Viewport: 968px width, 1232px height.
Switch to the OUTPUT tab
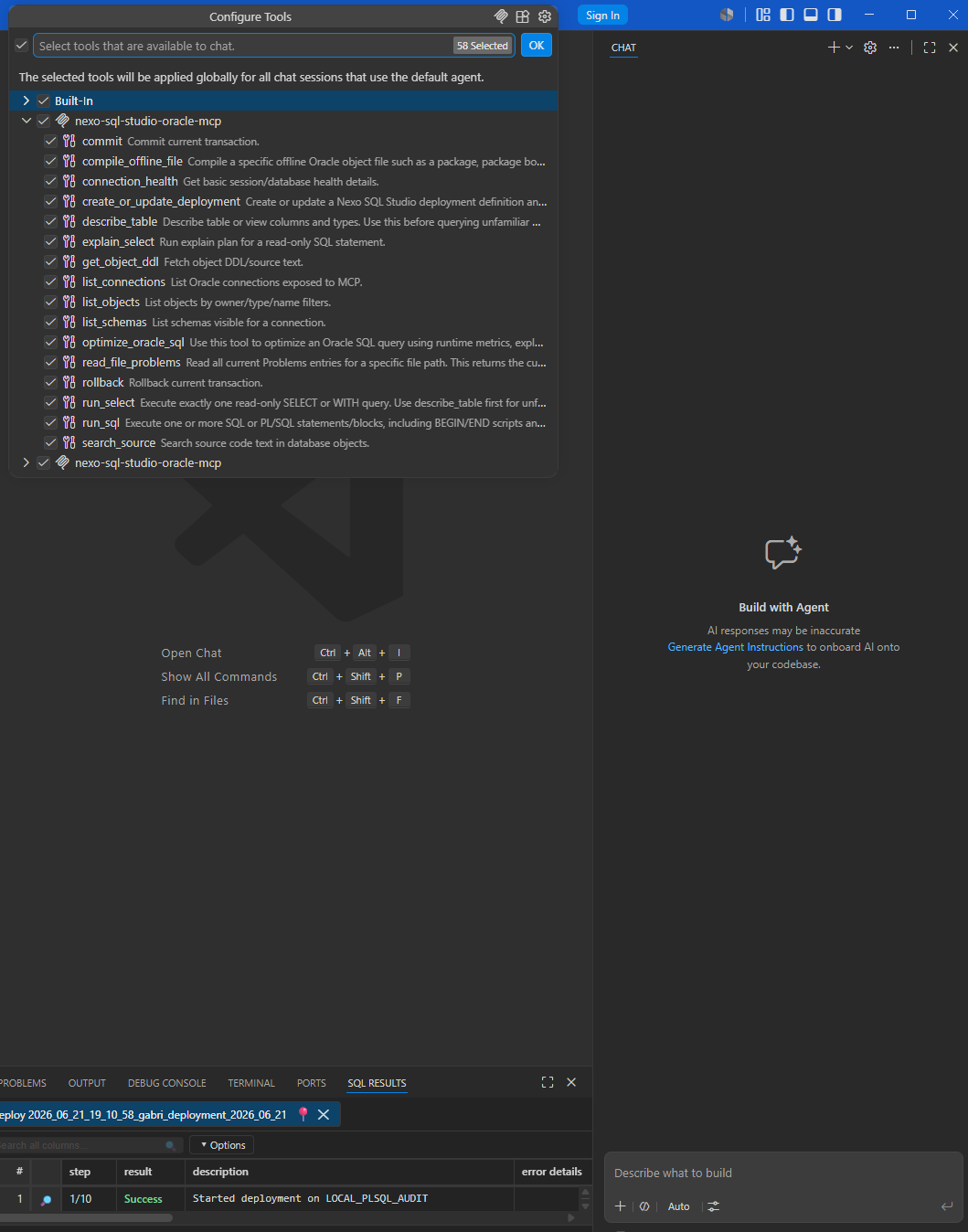click(87, 1083)
